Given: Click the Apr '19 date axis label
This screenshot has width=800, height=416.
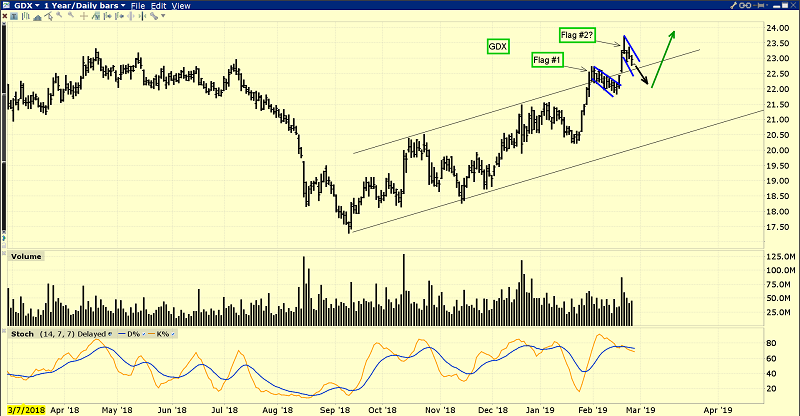Looking at the screenshot, I should click(718, 410).
